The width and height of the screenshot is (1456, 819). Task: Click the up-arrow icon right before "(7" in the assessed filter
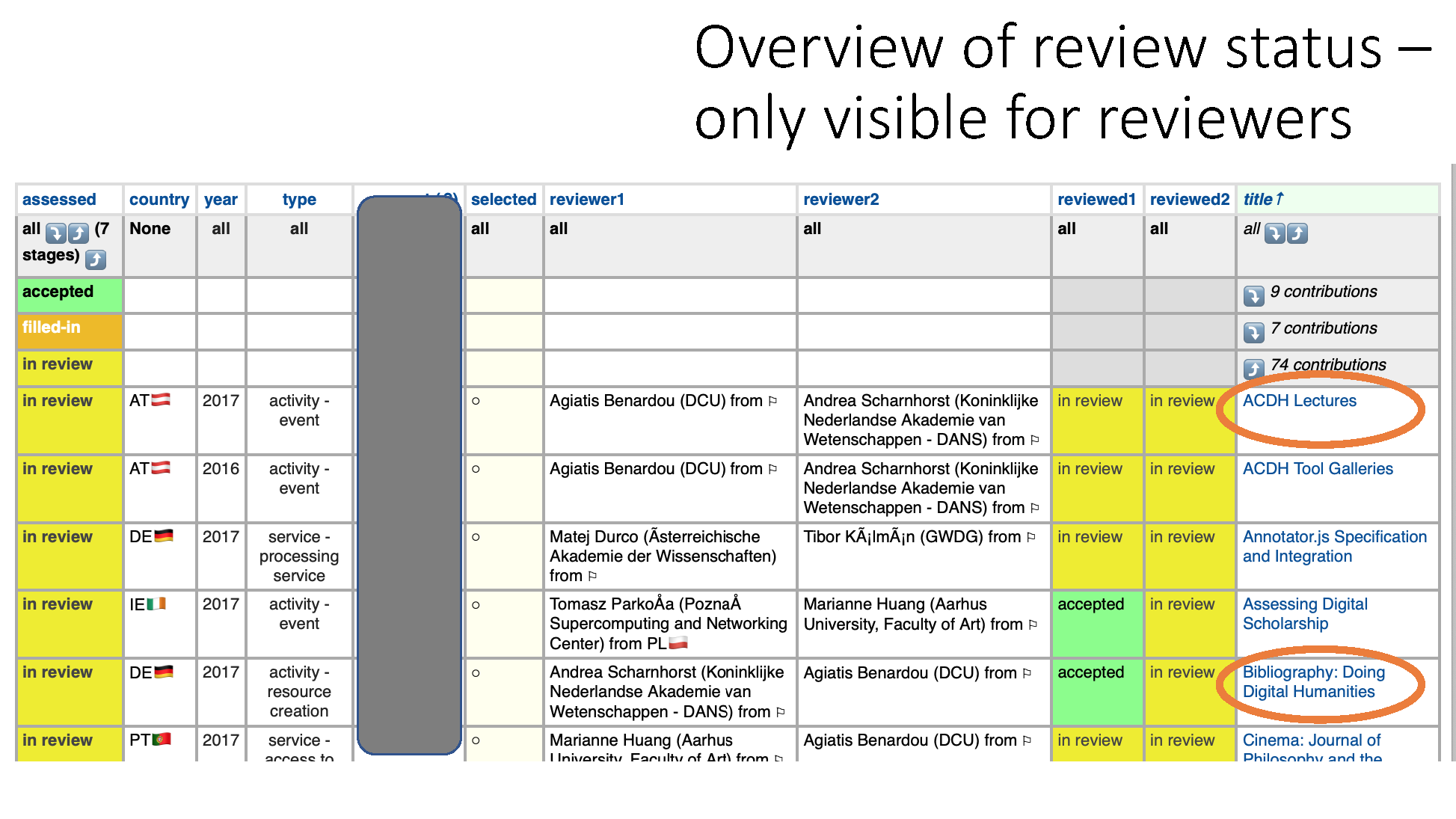[79, 233]
